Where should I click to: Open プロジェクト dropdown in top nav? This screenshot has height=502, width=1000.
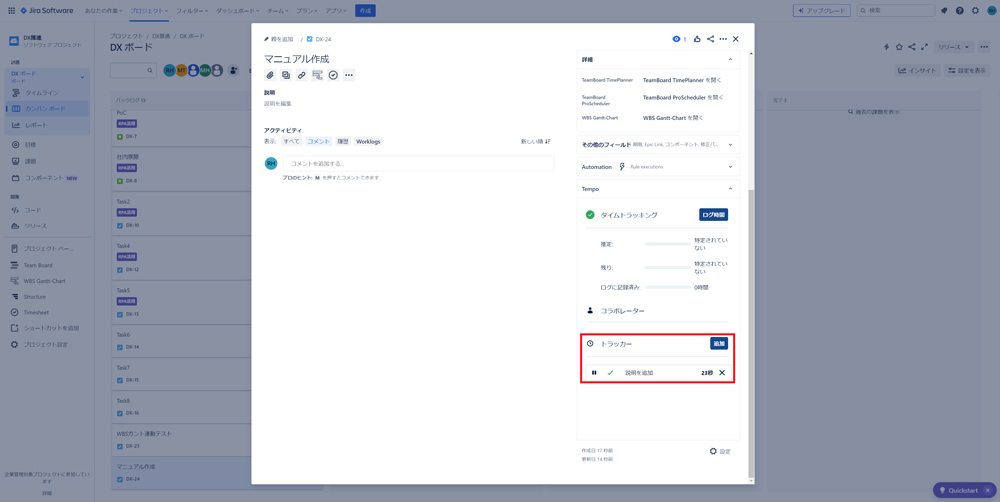tap(149, 11)
